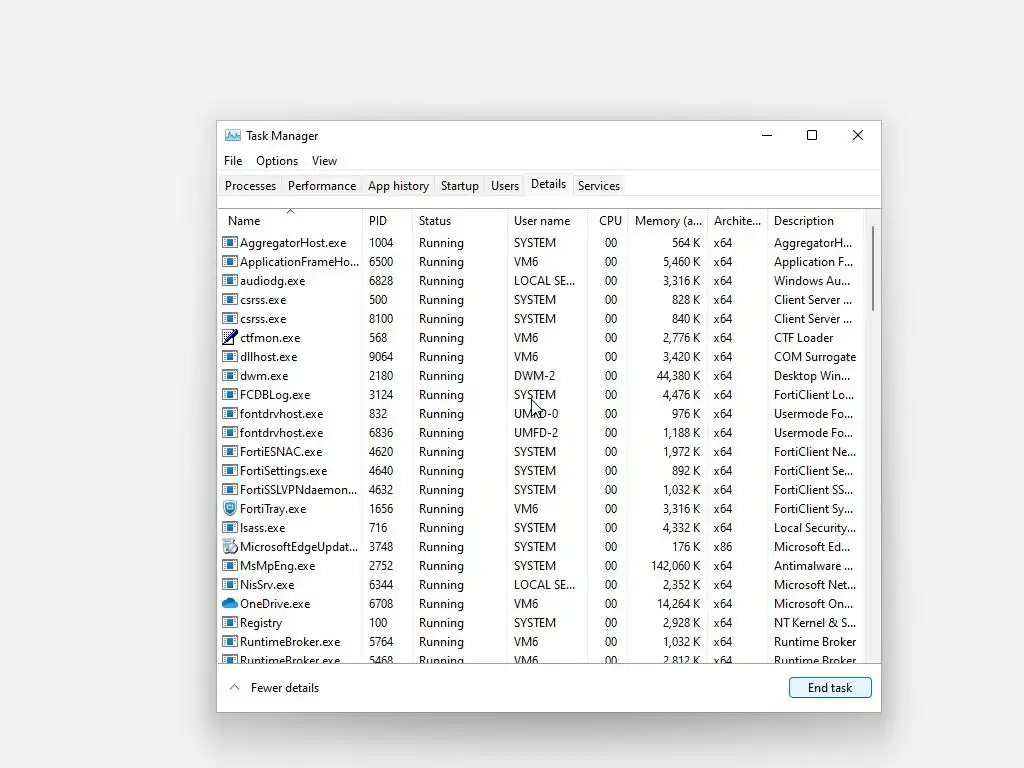Click the OneDrive.exe cloud icon
This screenshot has width=1024, height=768.
pyautogui.click(x=230, y=603)
